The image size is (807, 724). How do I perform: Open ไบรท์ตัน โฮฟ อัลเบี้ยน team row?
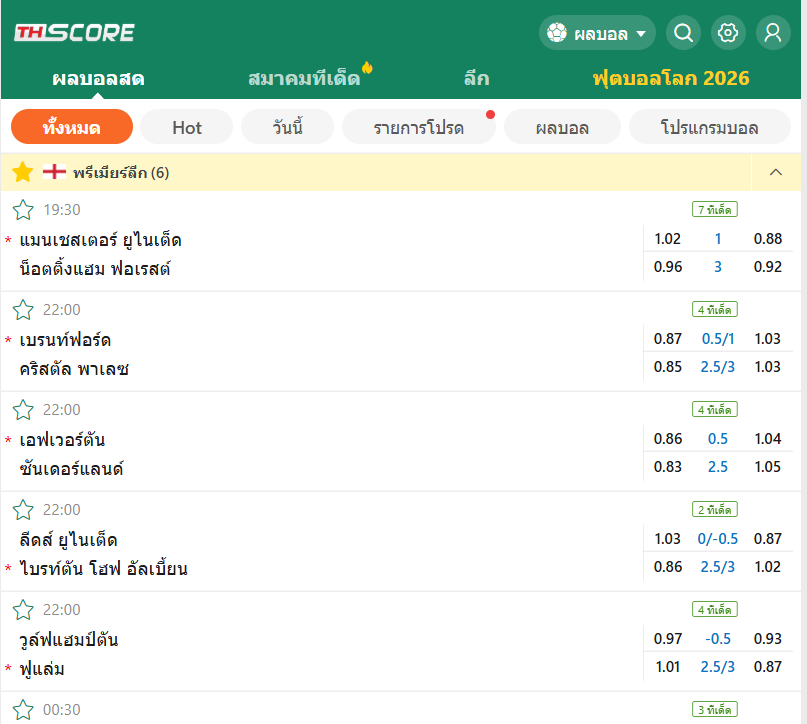tap(103, 568)
